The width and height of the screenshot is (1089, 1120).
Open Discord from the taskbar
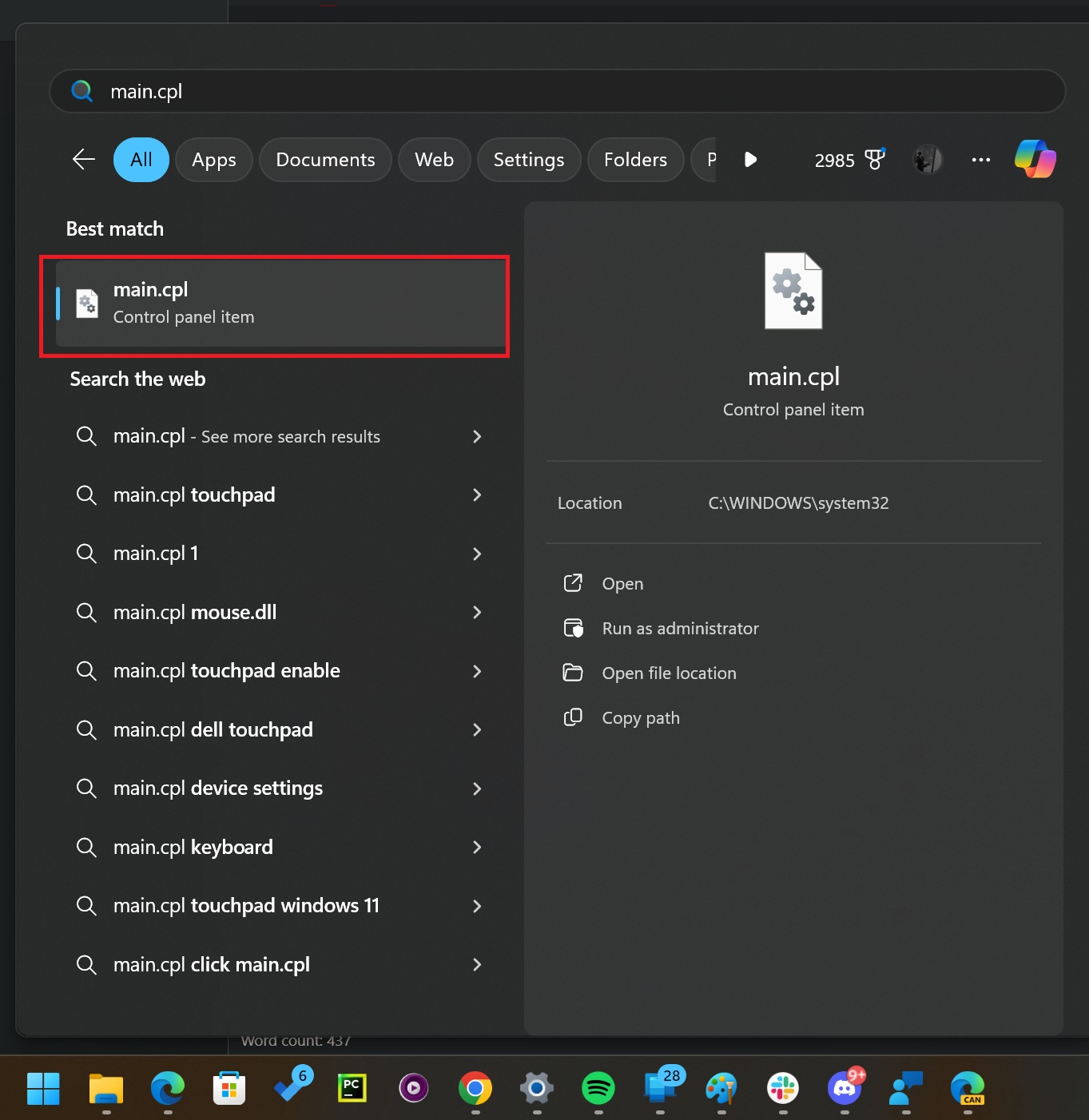pyautogui.click(x=845, y=1088)
